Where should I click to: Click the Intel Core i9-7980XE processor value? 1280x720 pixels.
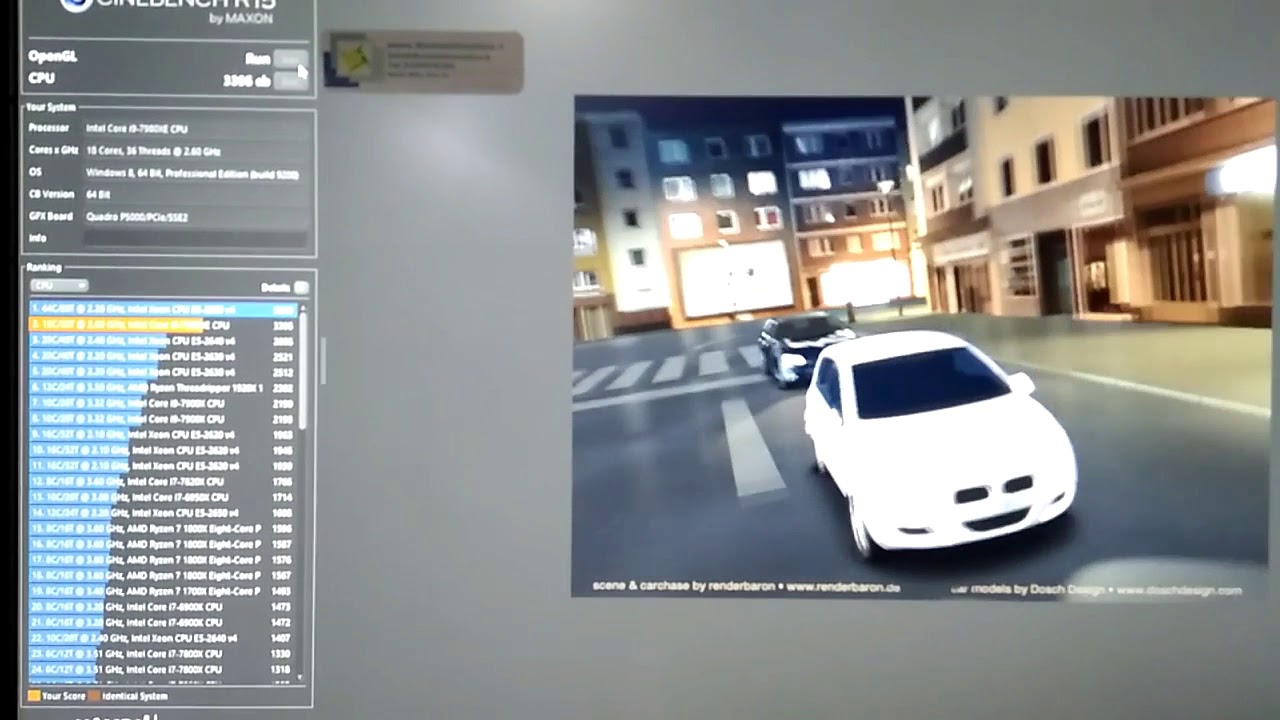[x=136, y=129]
